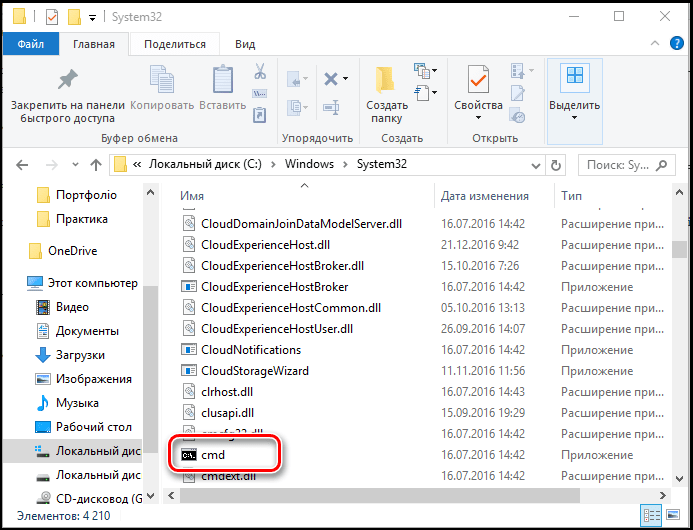Click the delete X icon
693x530 pixels.
point(331,79)
